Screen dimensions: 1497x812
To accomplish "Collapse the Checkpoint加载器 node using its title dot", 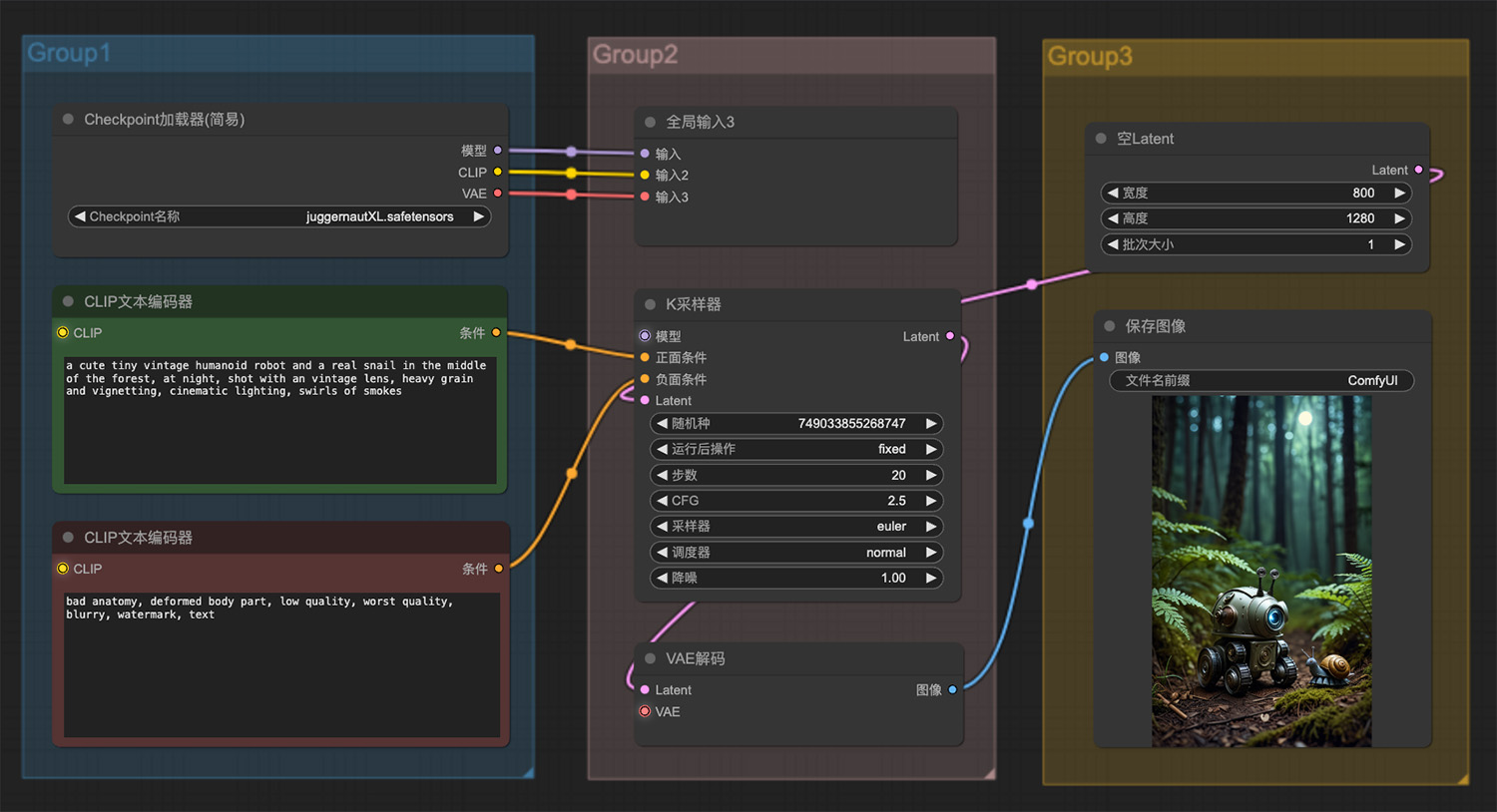I will pos(68,119).
